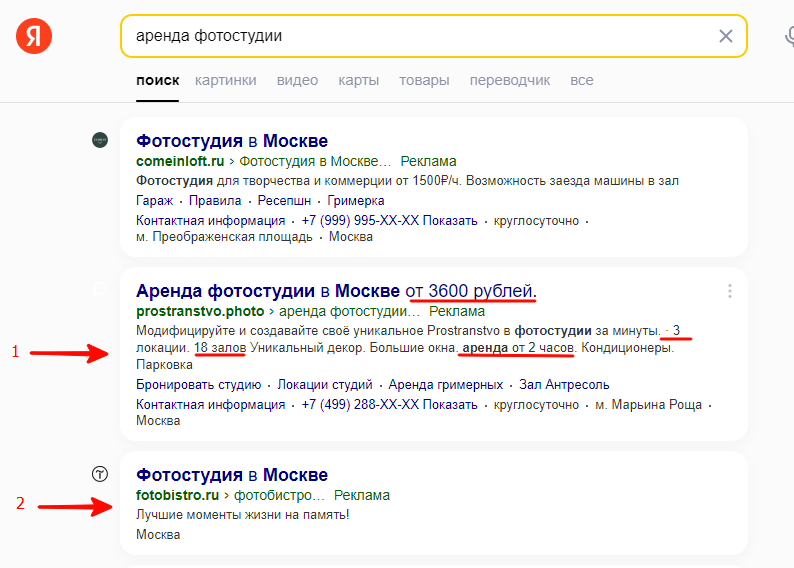Open the карты tab
Image resolution: width=794 pixels, height=568 pixels.
359,80
